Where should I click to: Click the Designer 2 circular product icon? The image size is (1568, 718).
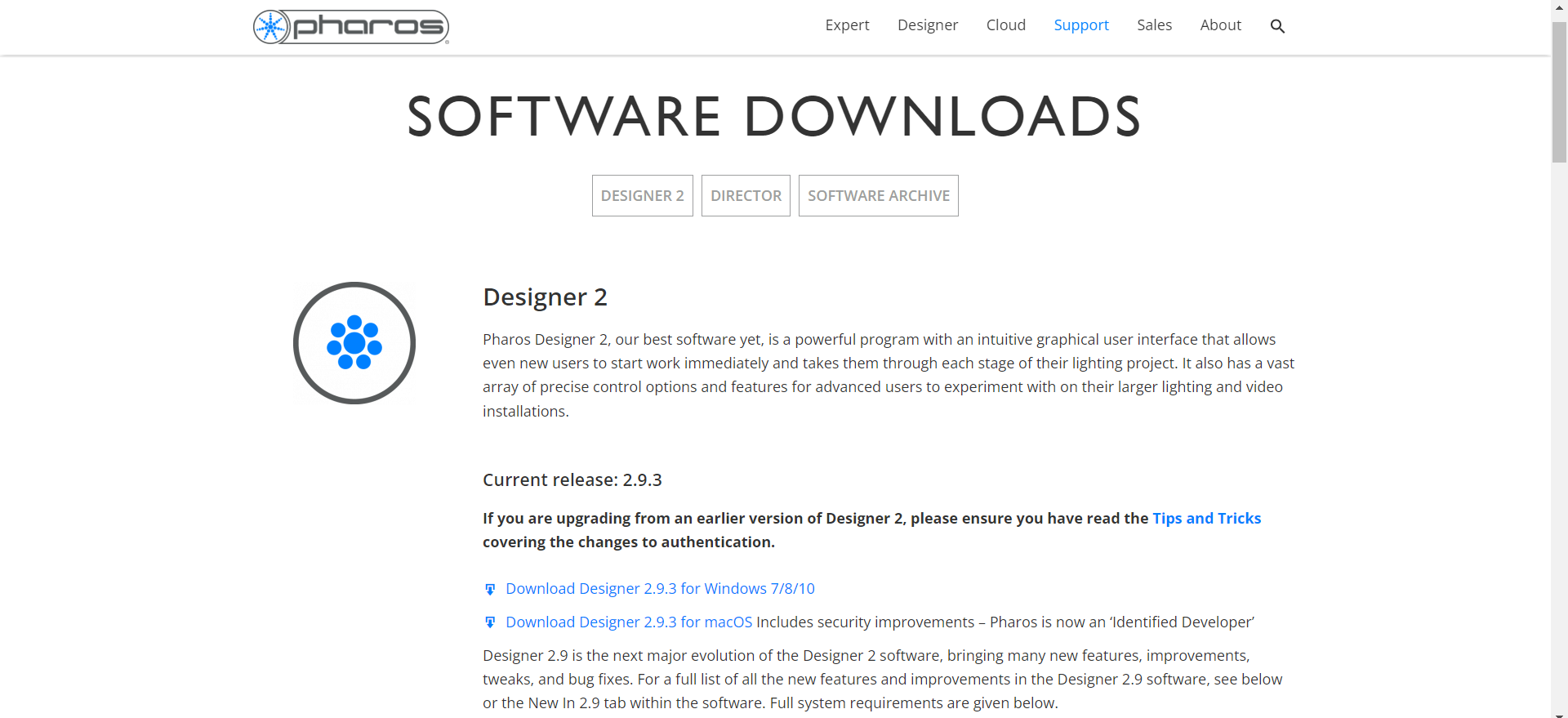coord(354,343)
